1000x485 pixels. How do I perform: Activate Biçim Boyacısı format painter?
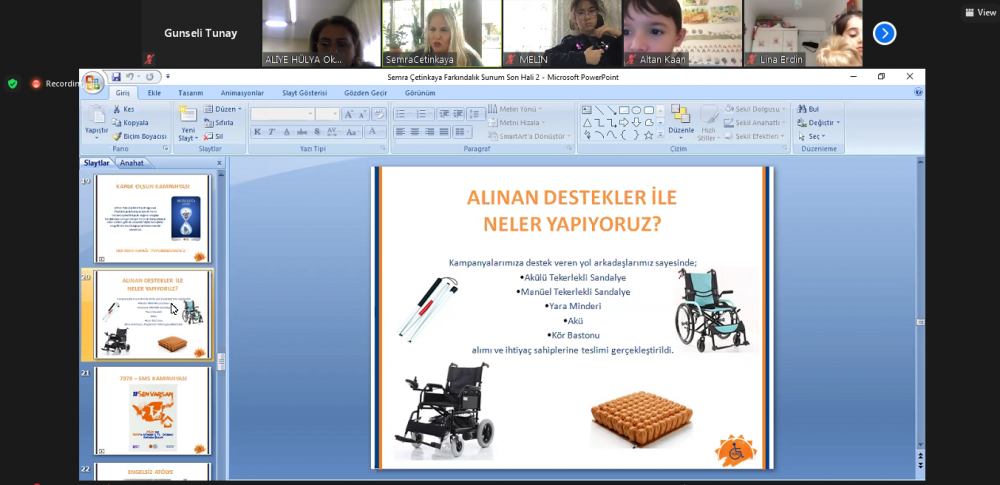click(x=140, y=136)
